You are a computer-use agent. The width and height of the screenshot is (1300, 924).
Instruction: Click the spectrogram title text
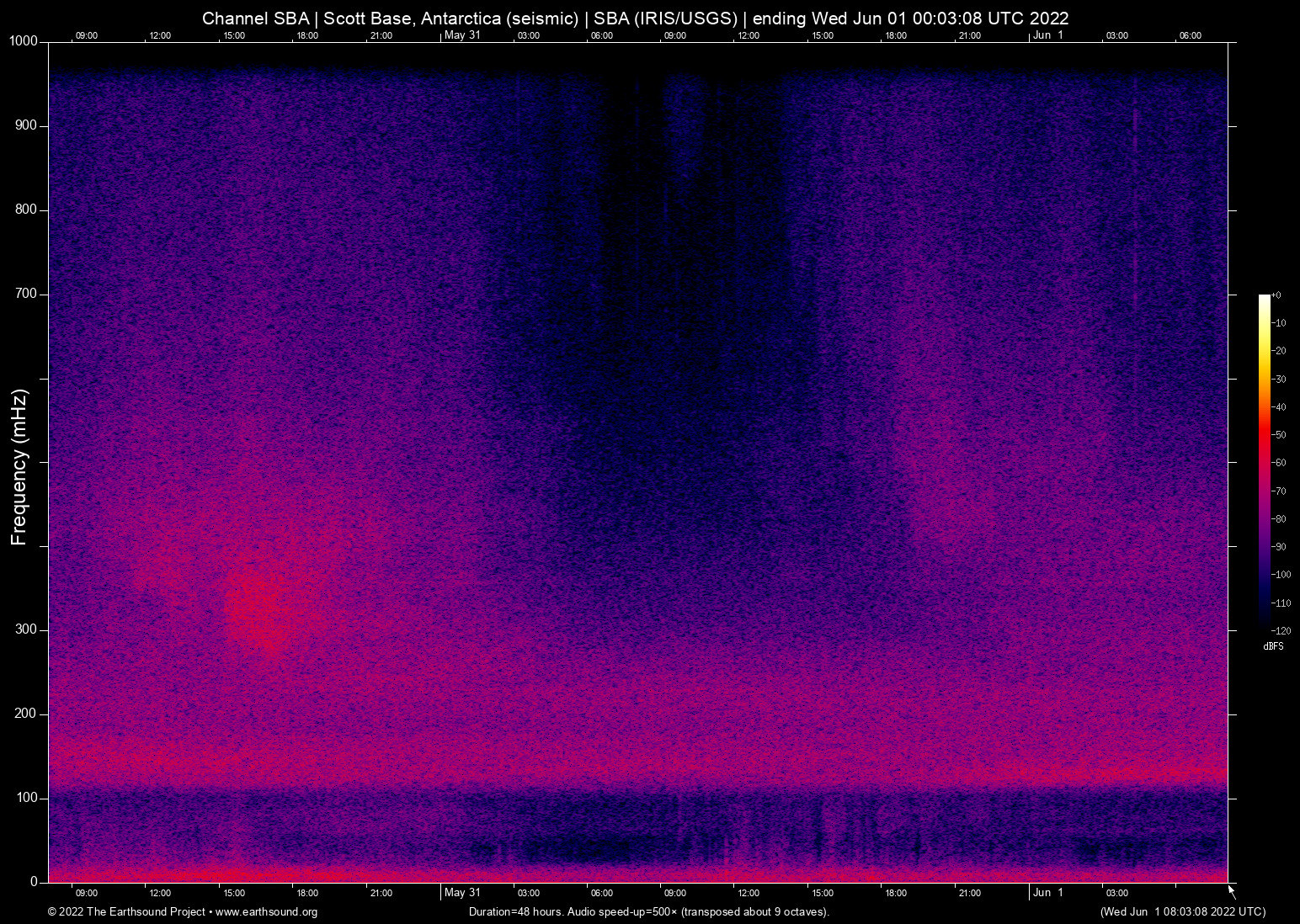[635, 18]
